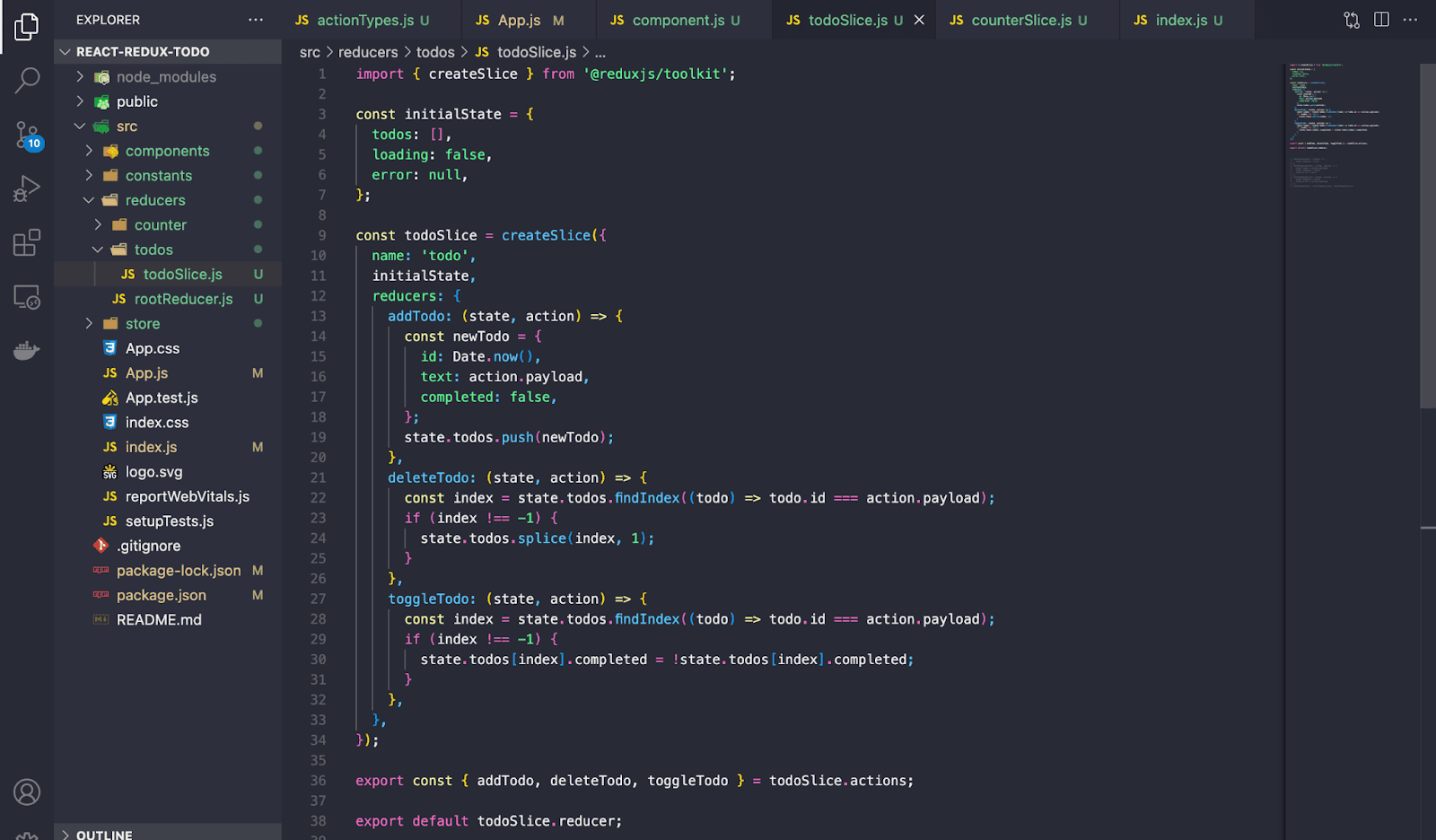Open Source Control view with 10 changes
Screen dimensions: 1436x840
click(x=27, y=136)
